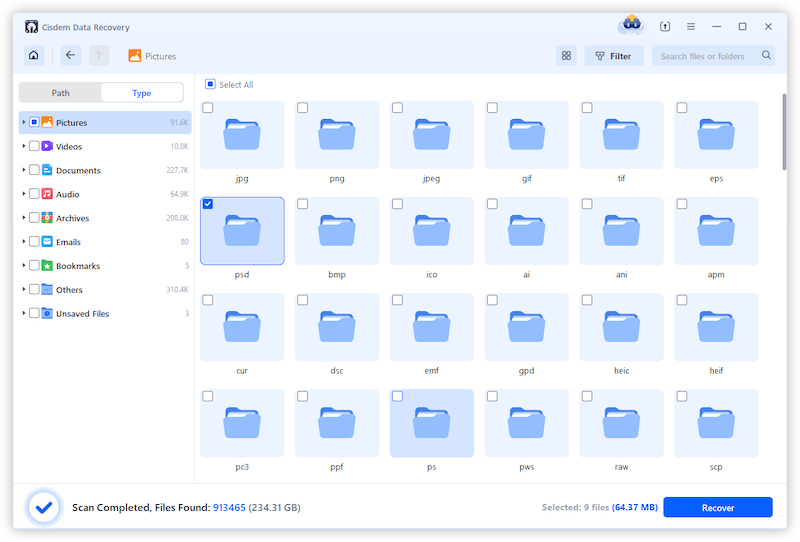
Task: Toggle the Select All checkbox
Action: [210, 84]
